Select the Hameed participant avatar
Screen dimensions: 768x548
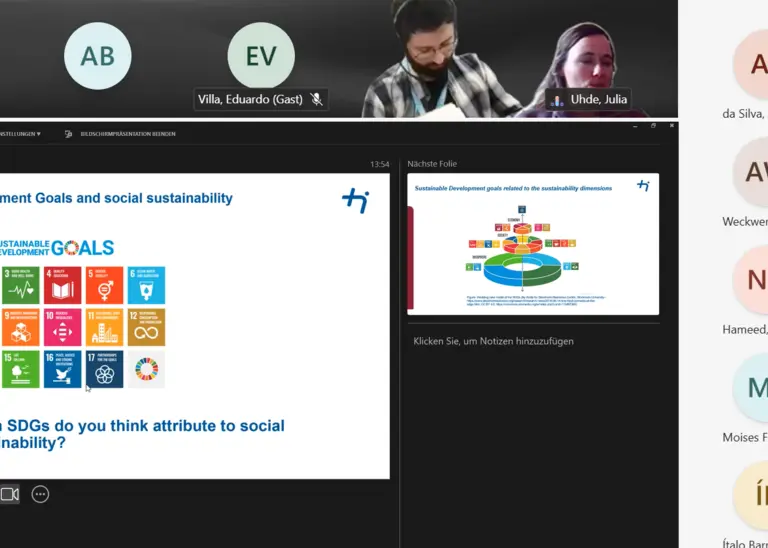click(751, 282)
